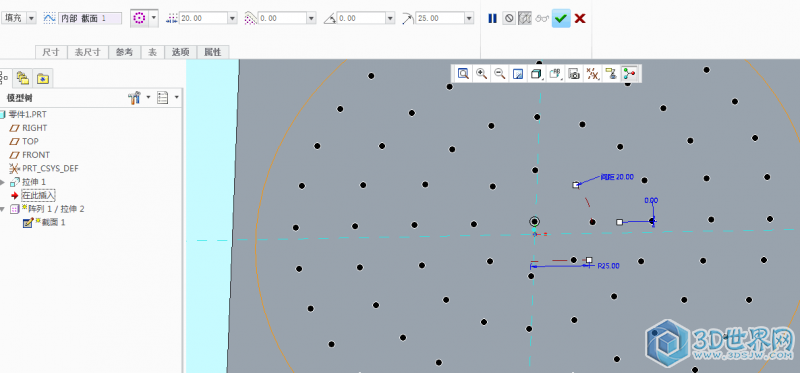Switch to the model tree navigator tab

pos(5,78)
